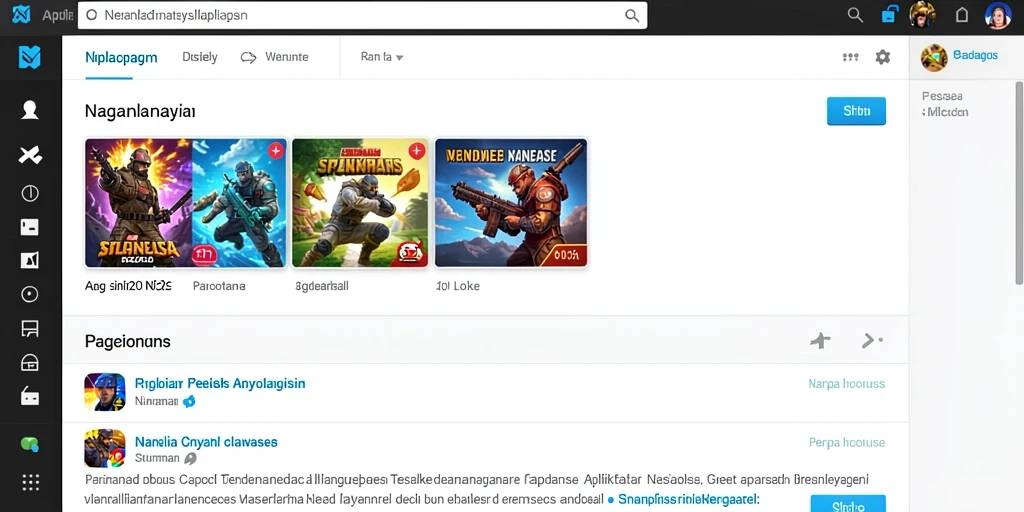Click the circle with vertical line sidebar icon
This screenshot has height=512, width=1024.
click(x=30, y=193)
